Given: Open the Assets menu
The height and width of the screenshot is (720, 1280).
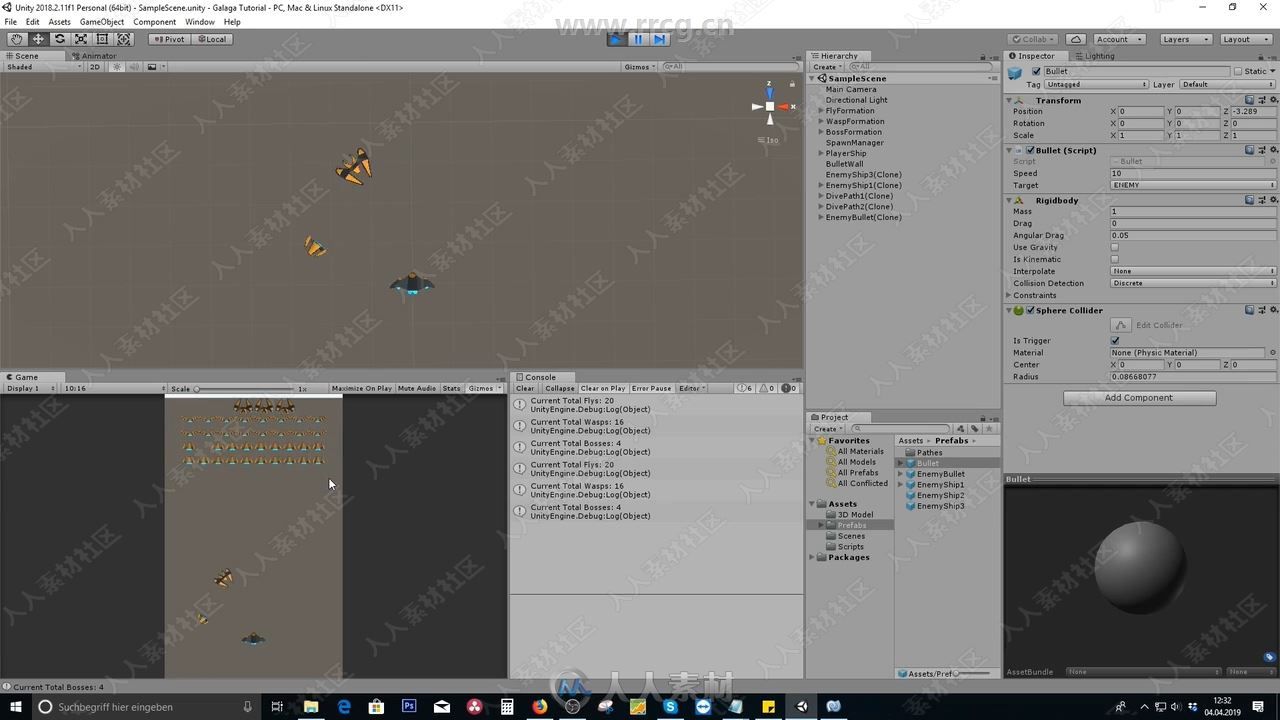Looking at the screenshot, I should (x=60, y=22).
